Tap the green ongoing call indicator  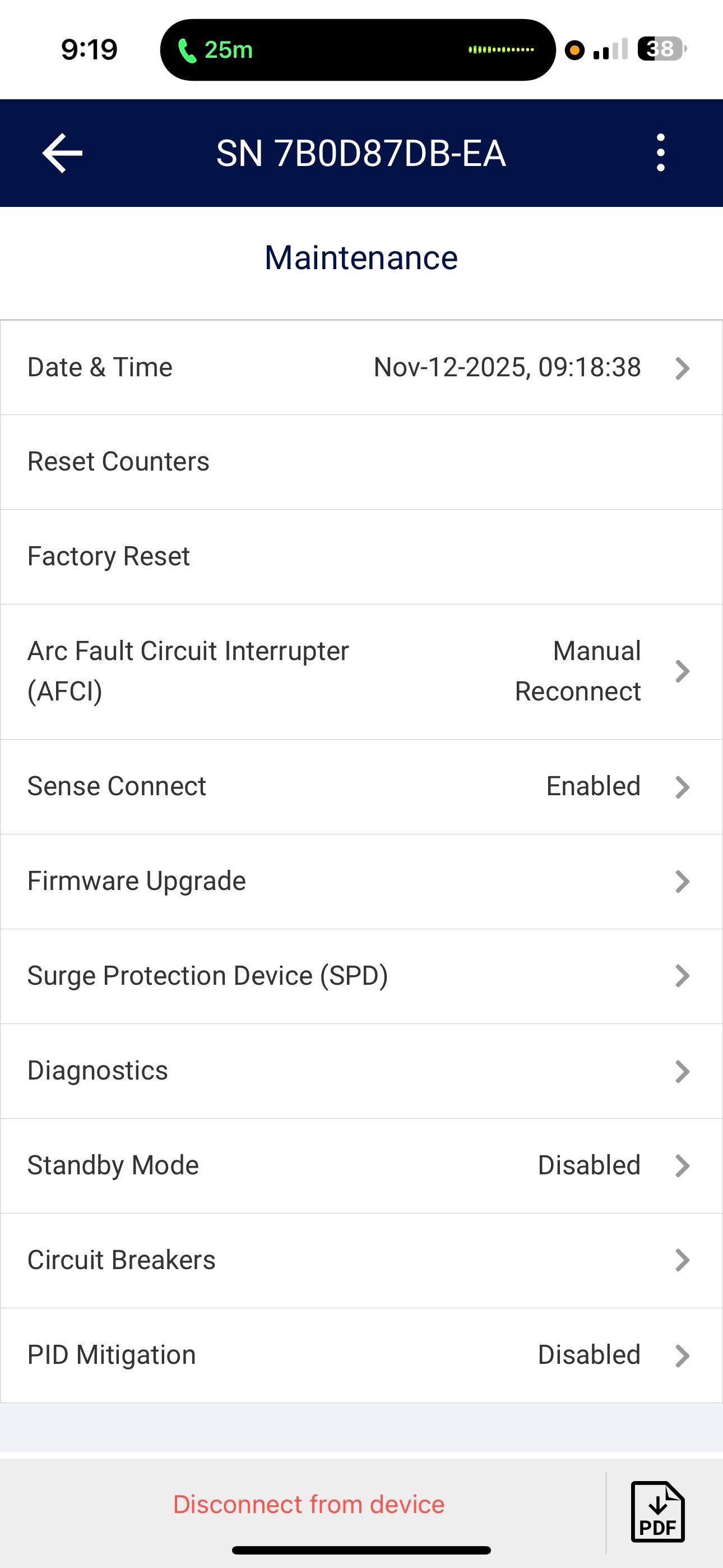pyautogui.click(x=215, y=50)
